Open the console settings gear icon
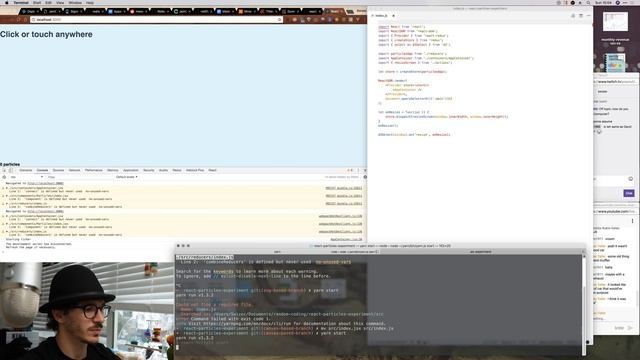The width and height of the screenshot is (640, 360). pyautogui.click(x=365, y=177)
